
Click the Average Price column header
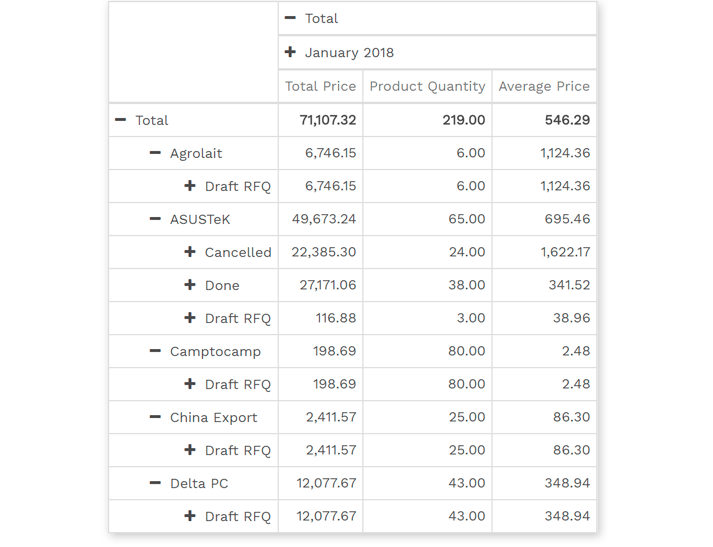544,86
